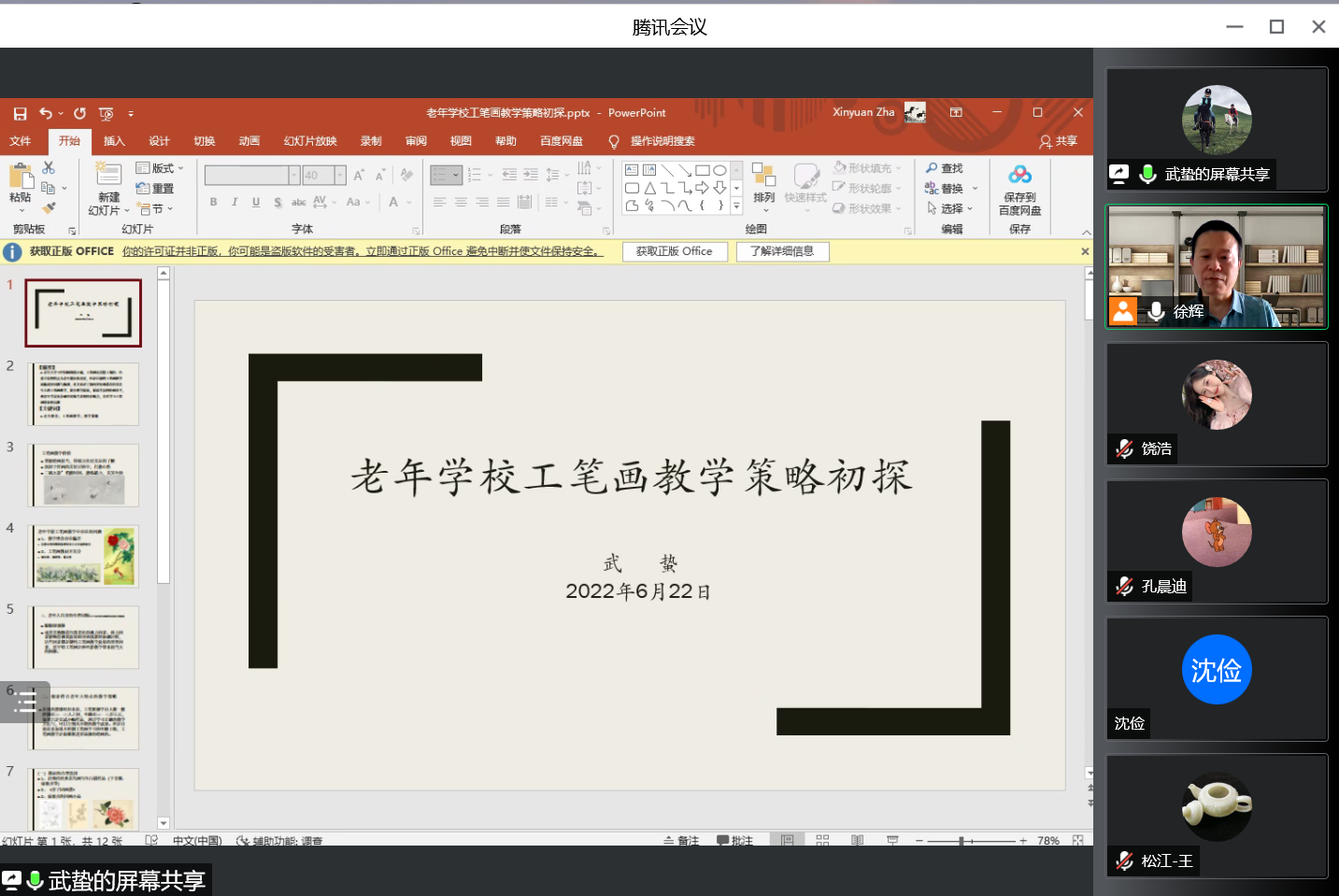Viewport: 1339px width, 896px height.
Task: Click the Tell Me lightbulb search icon
Action: 614,141
